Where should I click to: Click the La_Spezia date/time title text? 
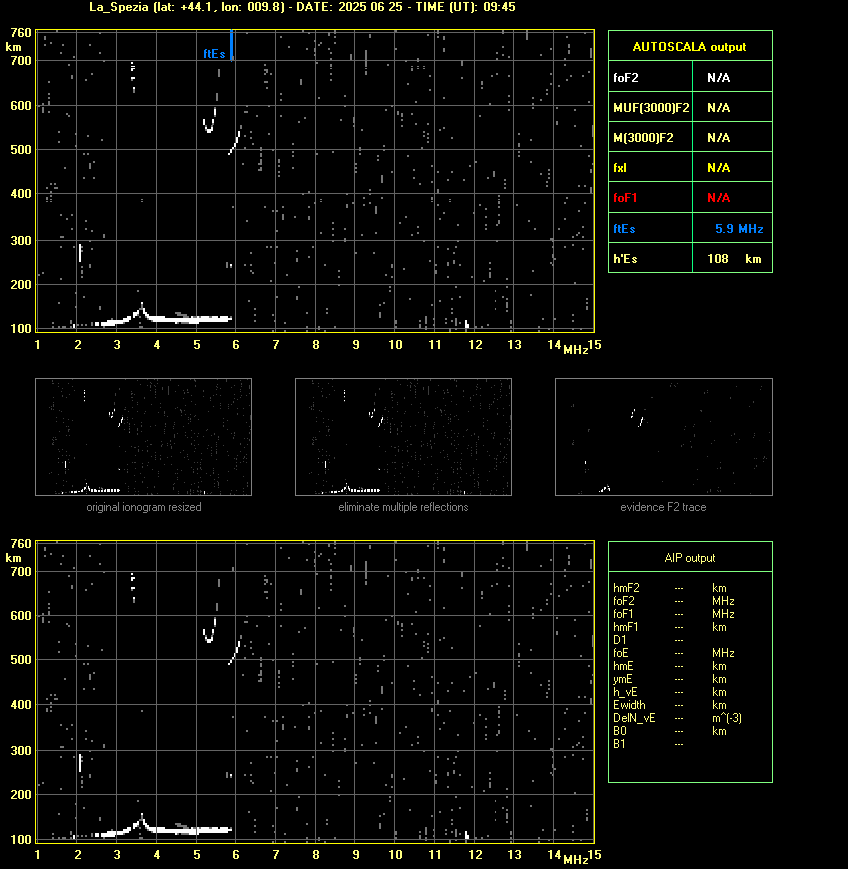click(x=302, y=7)
